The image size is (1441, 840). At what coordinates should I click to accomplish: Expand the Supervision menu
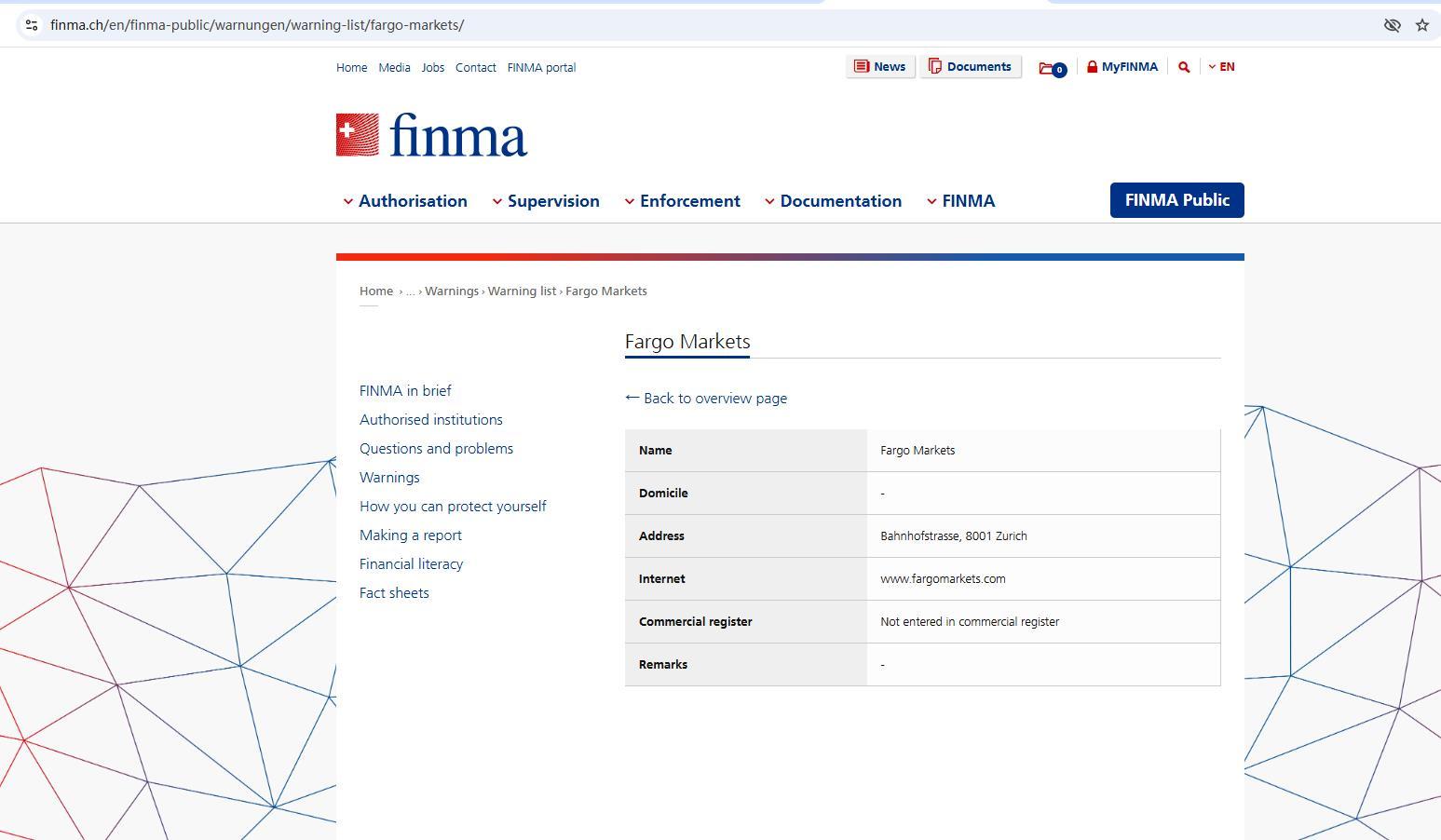click(546, 201)
